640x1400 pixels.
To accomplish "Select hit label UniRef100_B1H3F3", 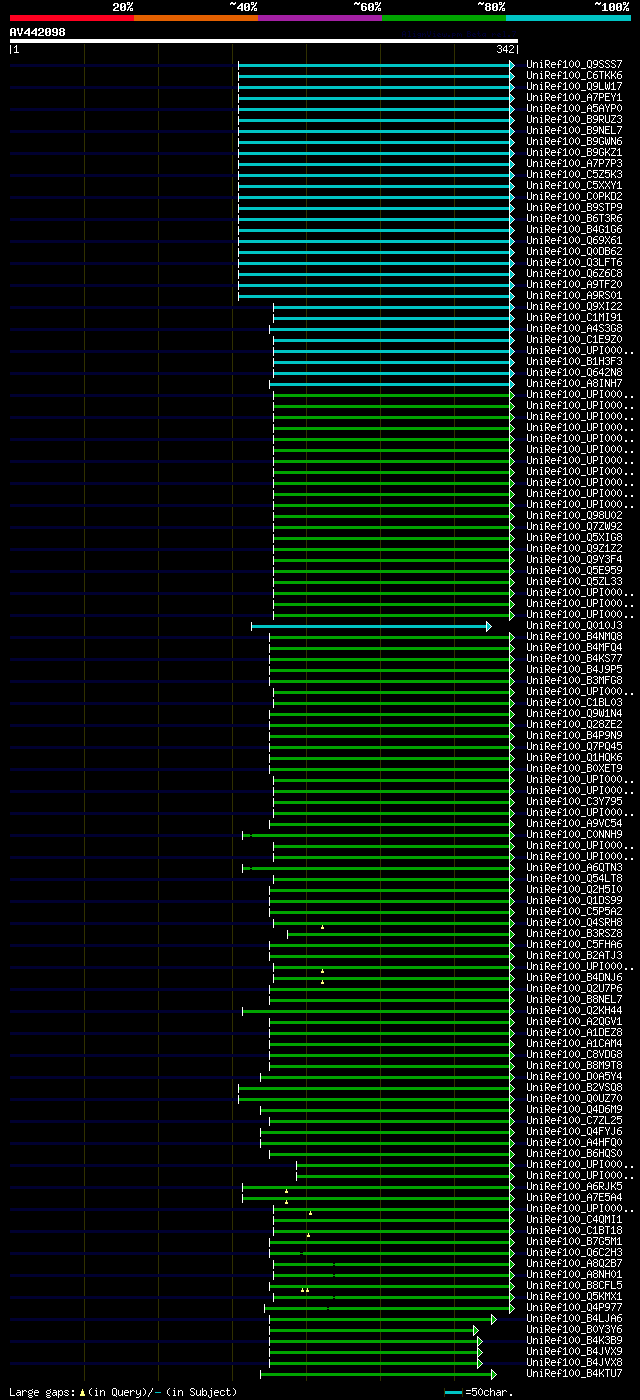I will pyautogui.click(x=574, y=361).
